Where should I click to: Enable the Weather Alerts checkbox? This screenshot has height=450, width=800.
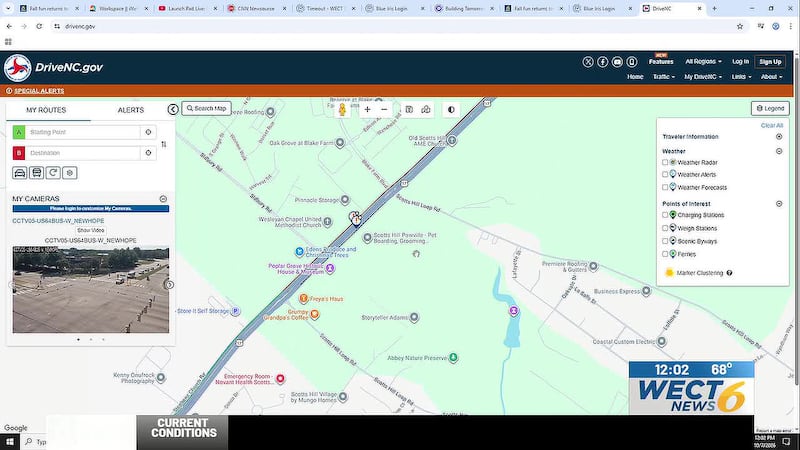tap(665, 174)
